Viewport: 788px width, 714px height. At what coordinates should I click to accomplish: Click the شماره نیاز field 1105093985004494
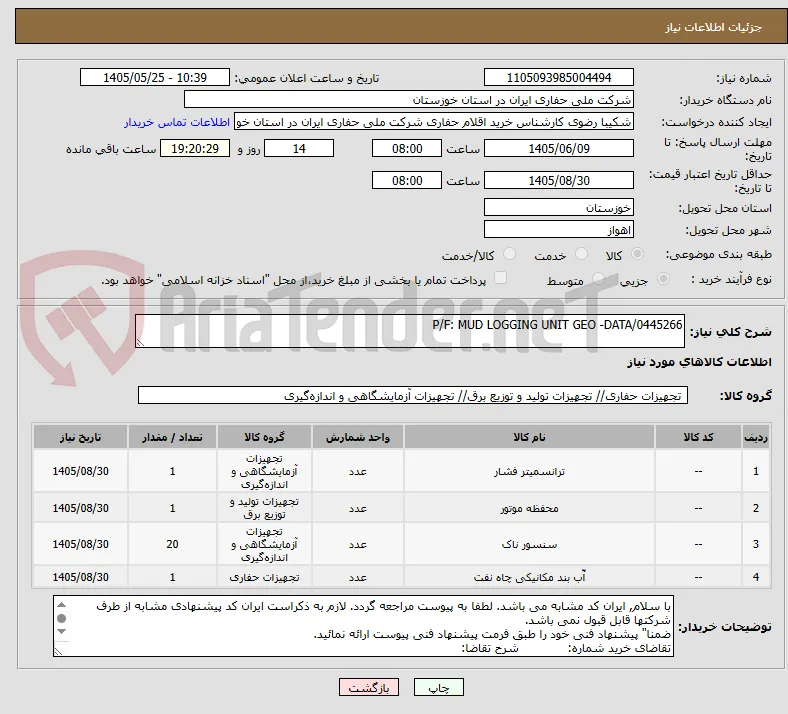[558, 77]
